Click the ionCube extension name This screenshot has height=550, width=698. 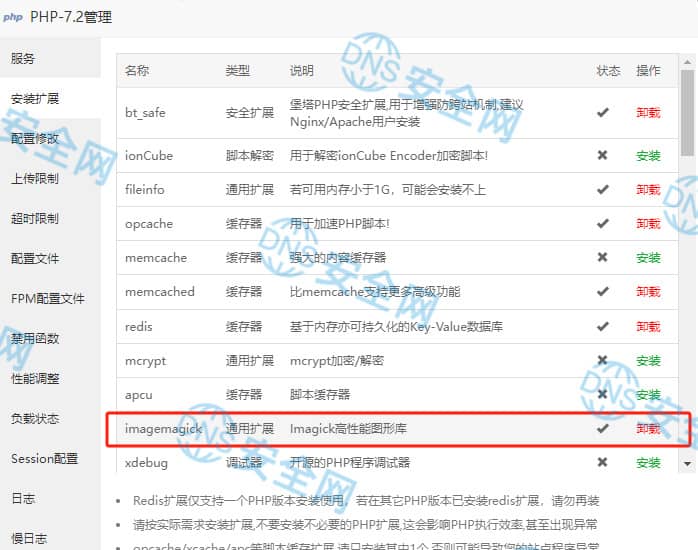click(149, 156)
